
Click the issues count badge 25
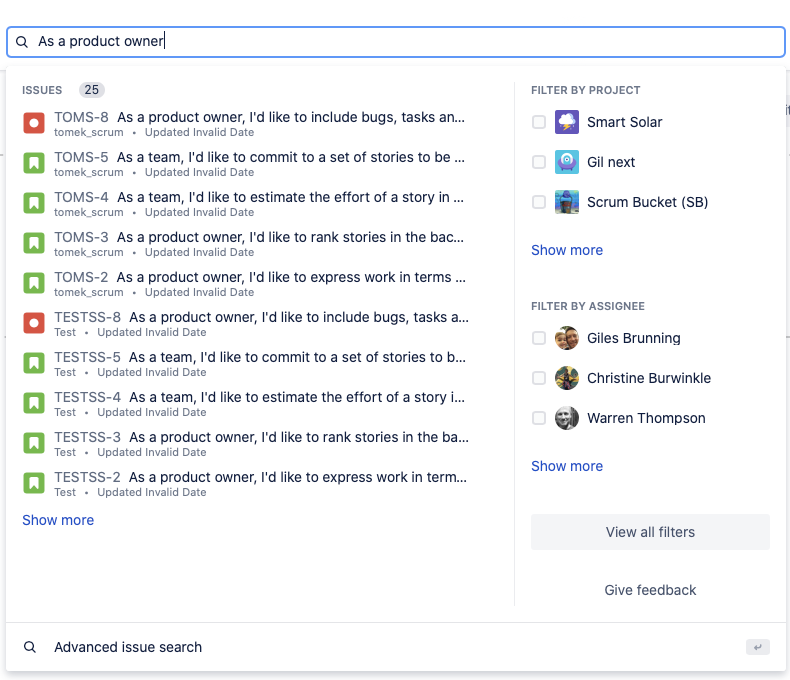pos(92,90)
